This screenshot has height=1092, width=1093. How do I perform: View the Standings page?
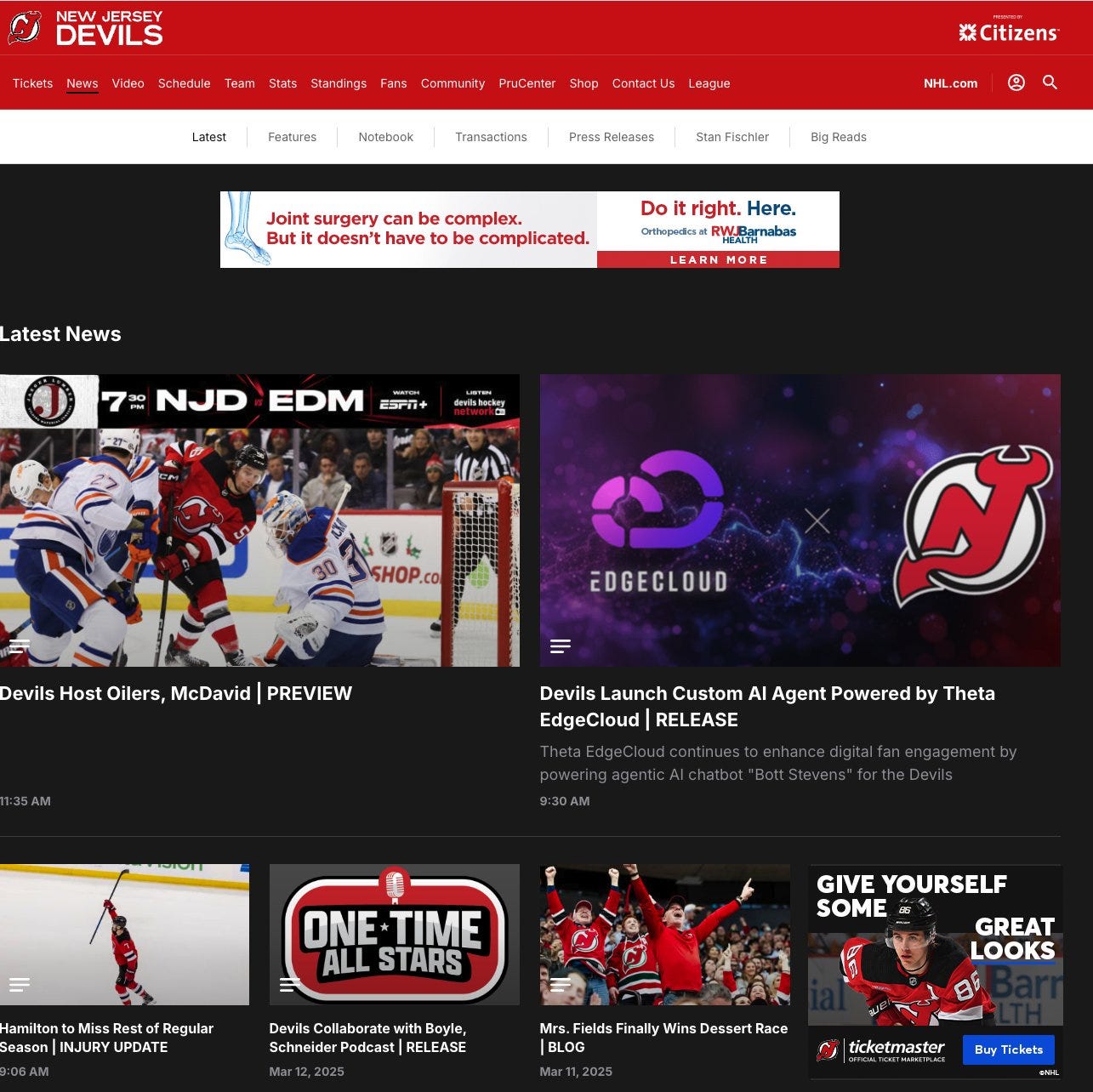coord(339,83)
